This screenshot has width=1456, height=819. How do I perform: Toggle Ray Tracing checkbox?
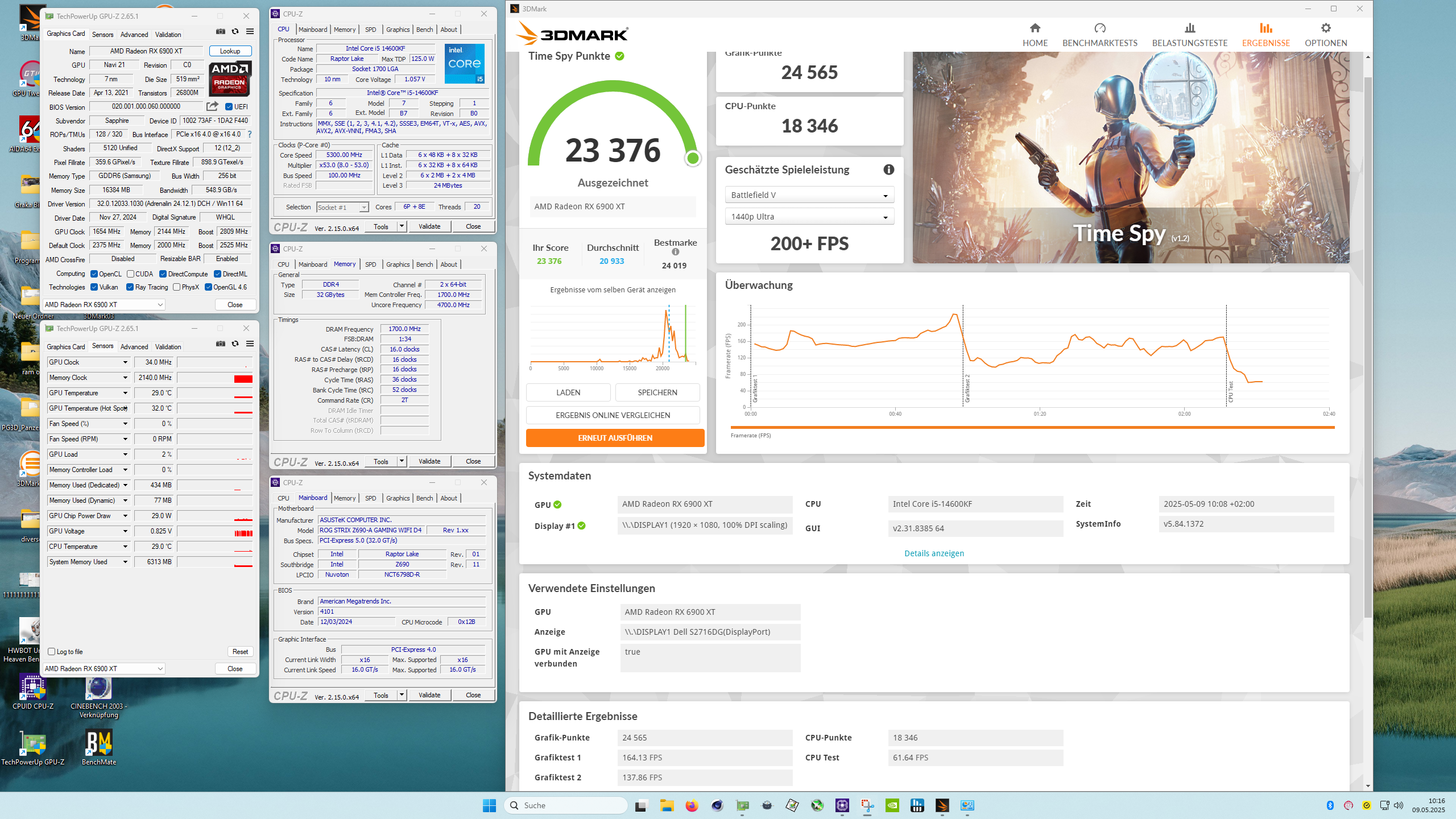tap(130, 287)
